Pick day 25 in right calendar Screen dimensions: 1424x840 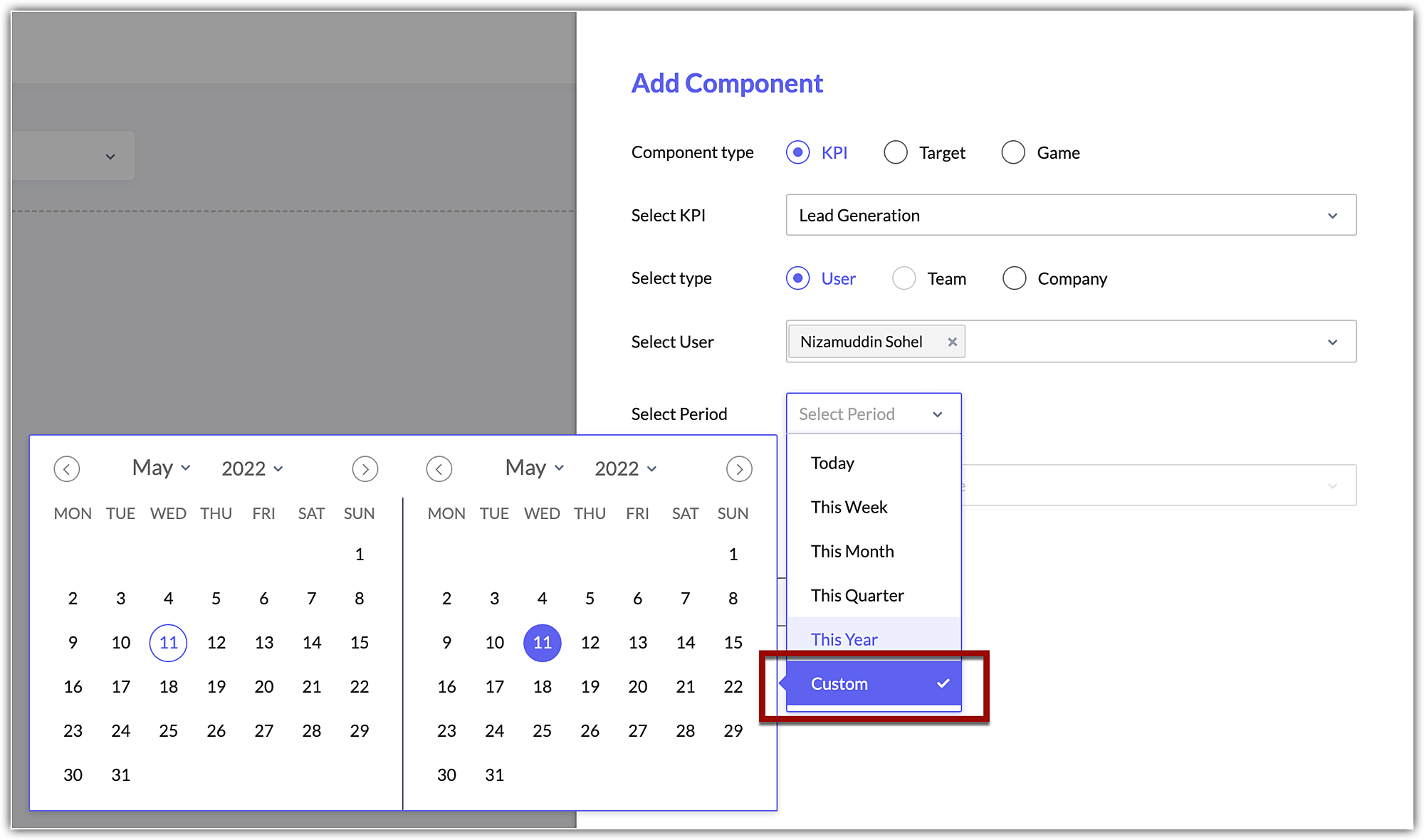(x=542, y=730)
